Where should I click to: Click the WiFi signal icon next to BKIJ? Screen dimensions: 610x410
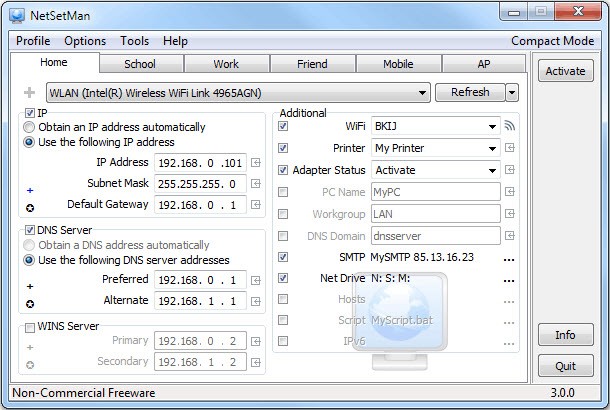(510, 126)
